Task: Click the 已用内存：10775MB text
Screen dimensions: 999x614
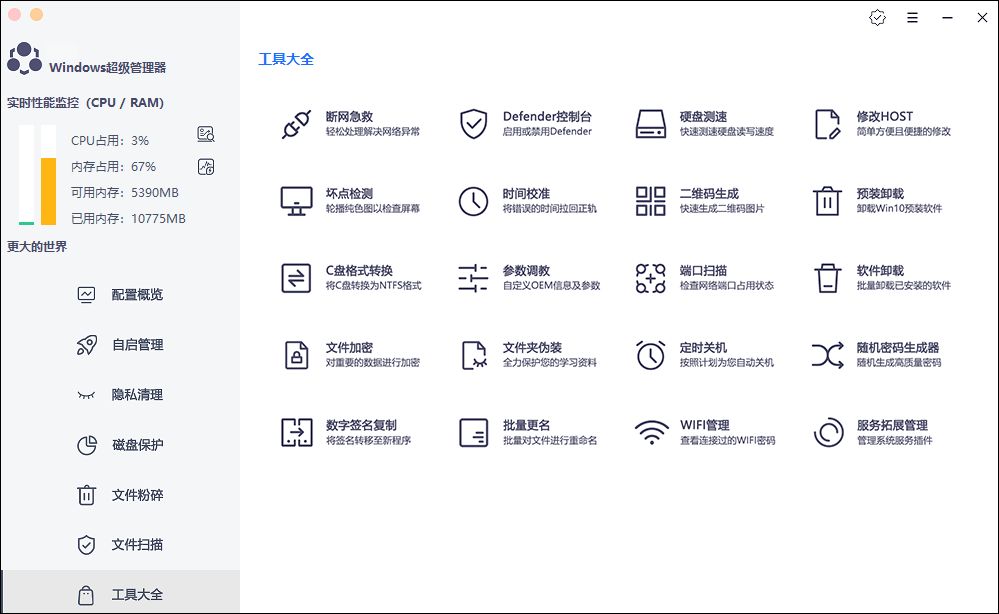Action: click(128, 218)
